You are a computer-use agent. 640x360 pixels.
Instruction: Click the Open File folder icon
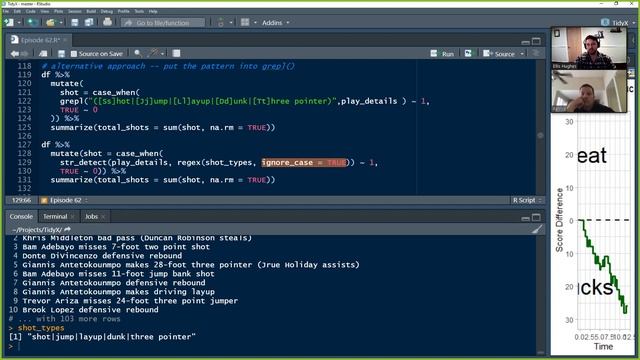point(51,22)
